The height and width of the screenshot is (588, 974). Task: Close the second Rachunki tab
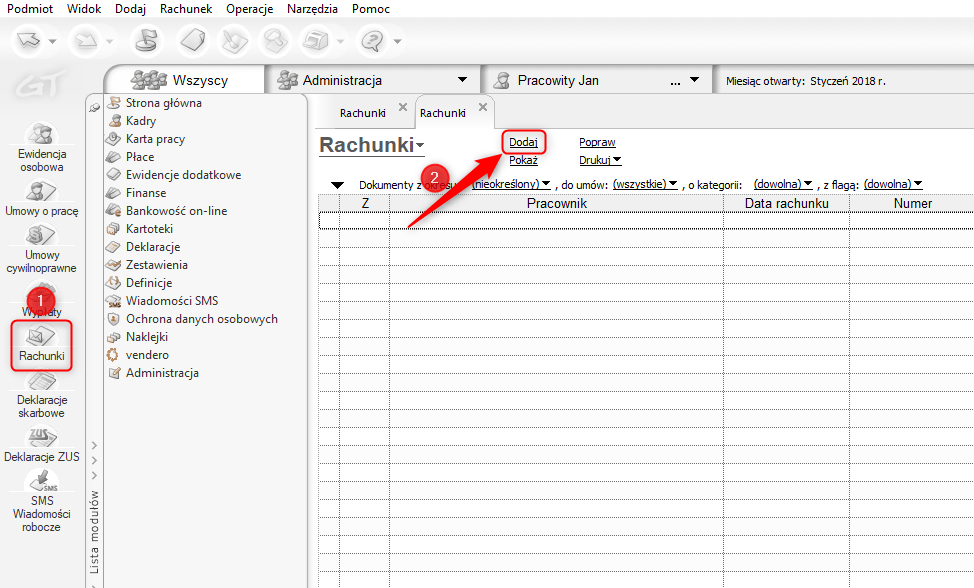tap(483, 107)
